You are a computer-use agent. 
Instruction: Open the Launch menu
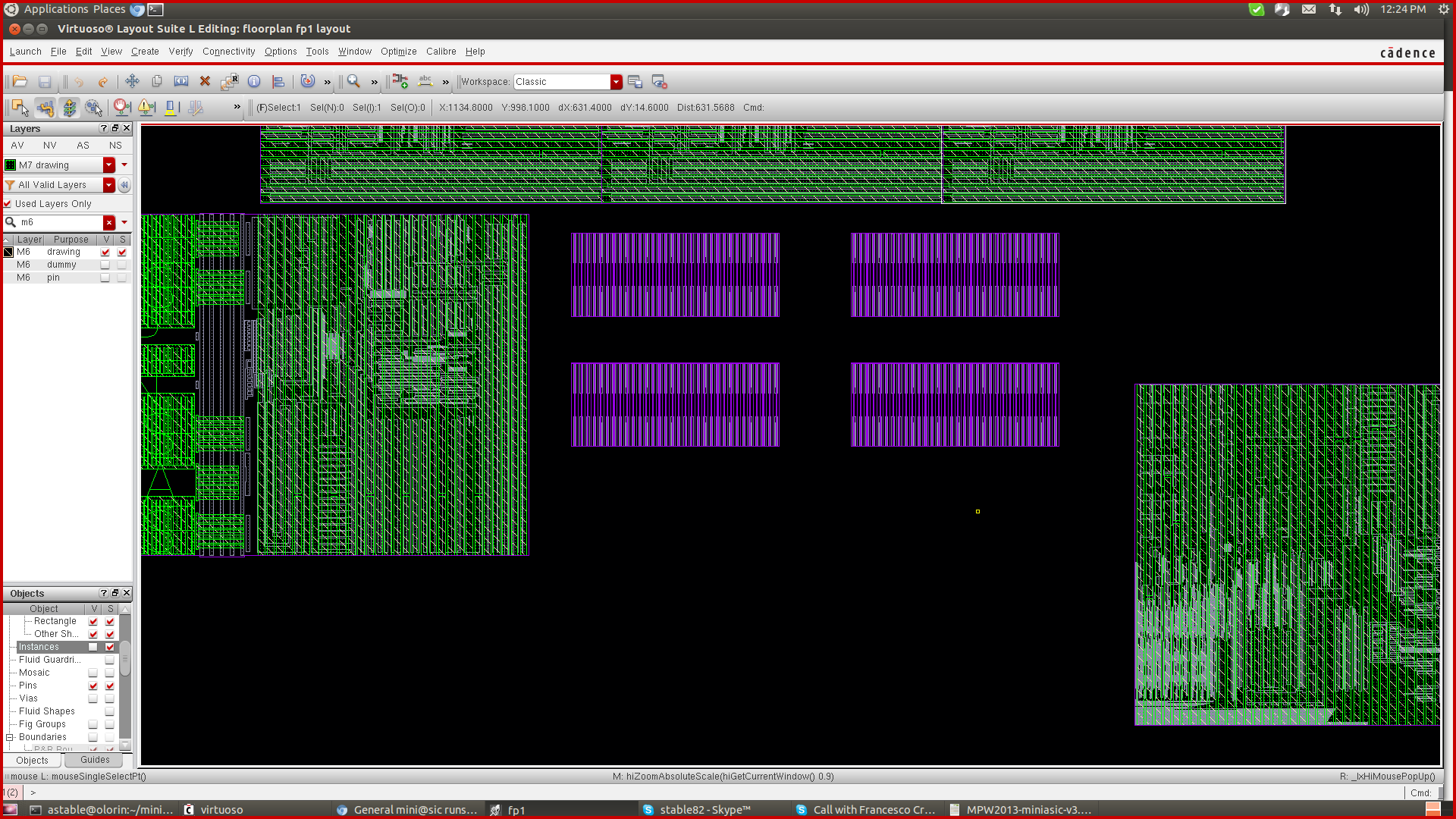(x=25, y=52)
